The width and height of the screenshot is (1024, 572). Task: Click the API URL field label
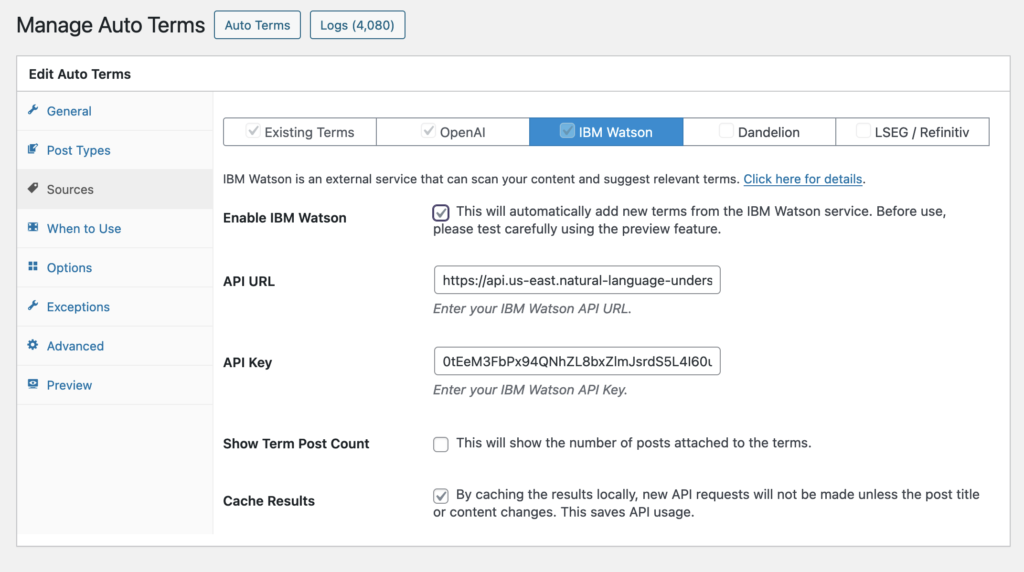tap(249, 281)
